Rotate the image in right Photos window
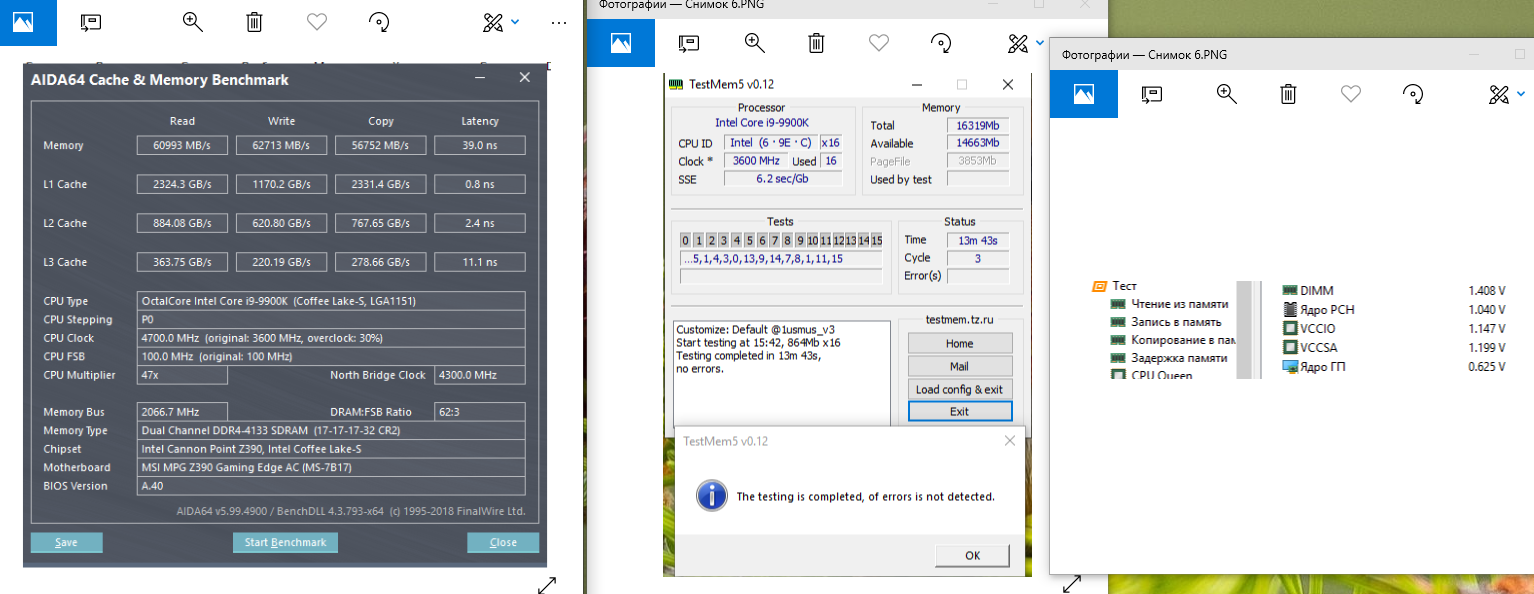The width and height of the screenshot is (1534, 594). (1413, 94)
